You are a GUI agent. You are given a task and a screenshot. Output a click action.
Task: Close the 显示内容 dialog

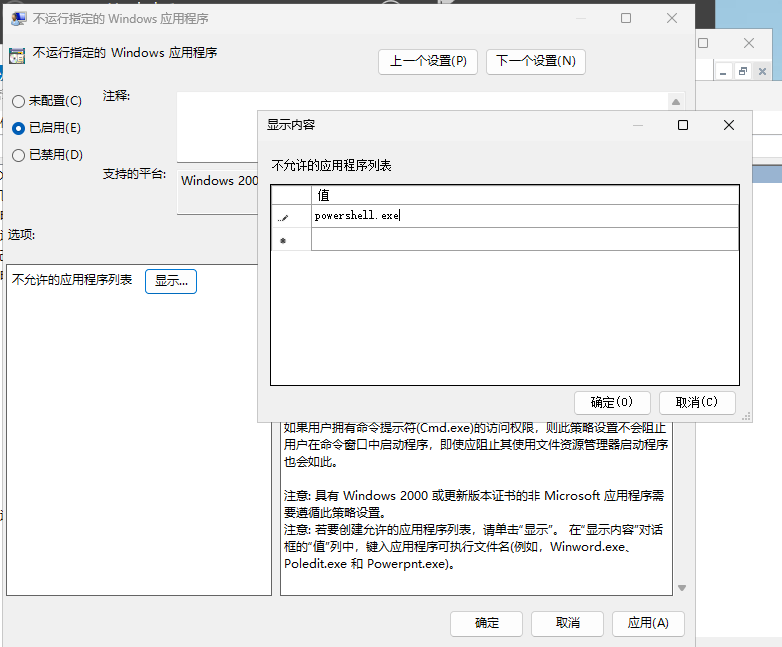coord(729,125)
